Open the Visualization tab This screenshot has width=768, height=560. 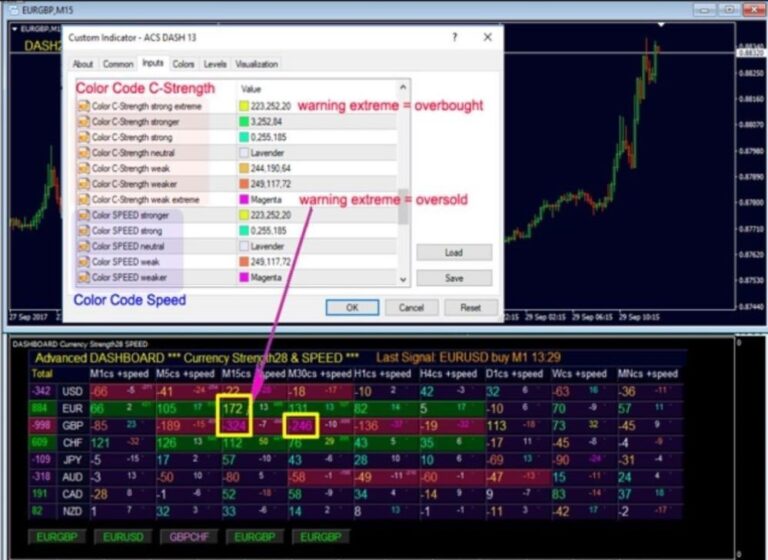click(x=256, y=64)
